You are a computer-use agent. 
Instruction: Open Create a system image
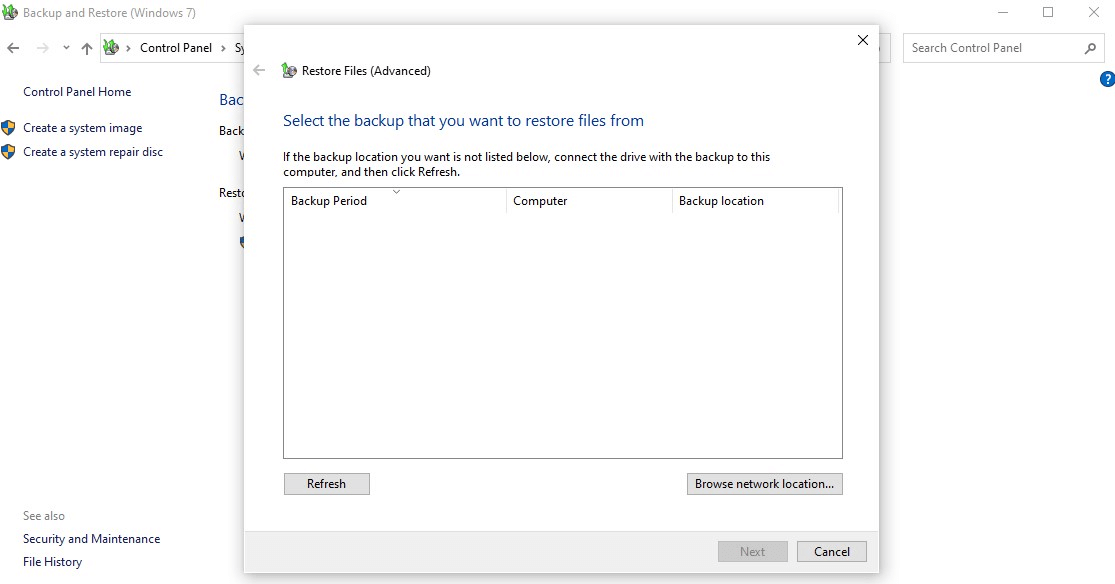pos(82,128)
